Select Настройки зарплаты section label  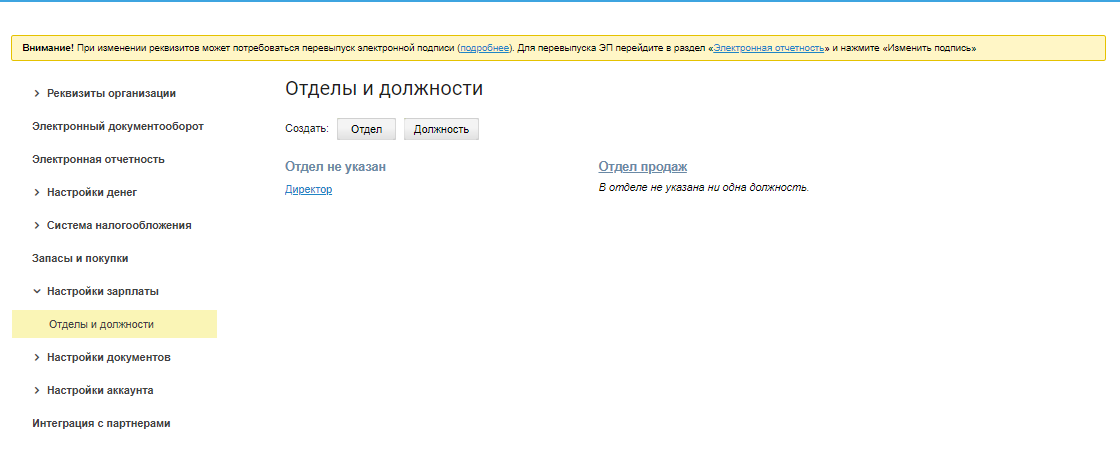103,291
